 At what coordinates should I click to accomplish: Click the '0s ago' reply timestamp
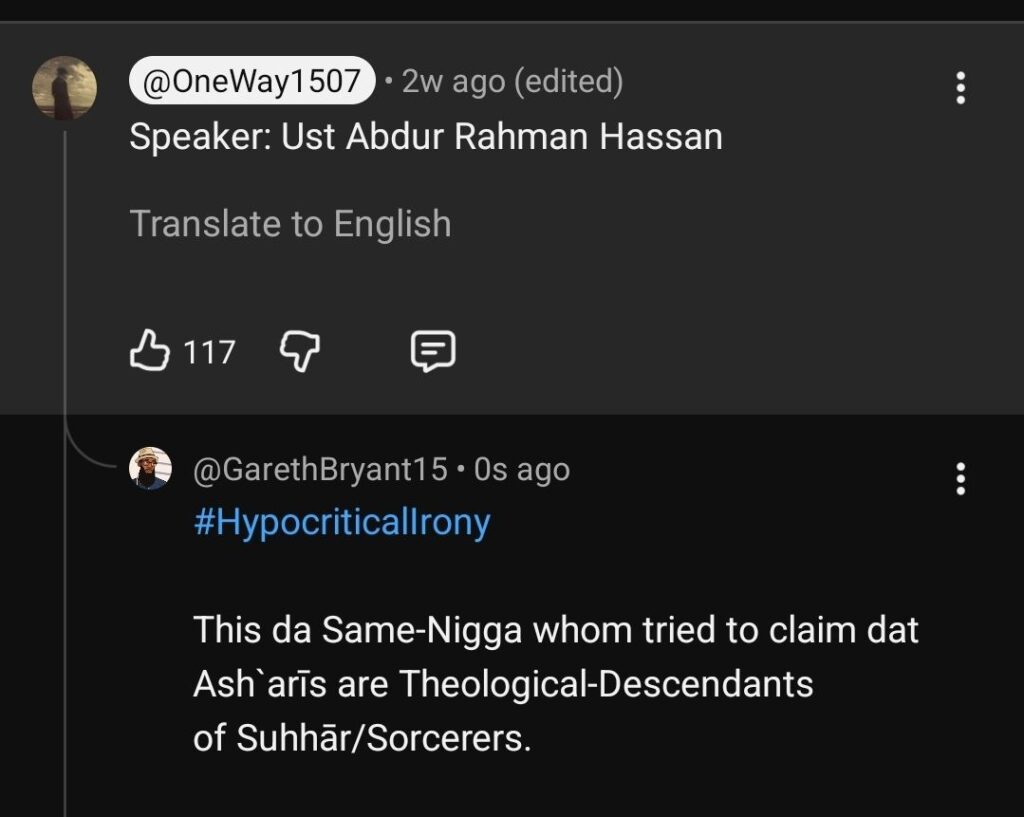[x=522, y=470]
